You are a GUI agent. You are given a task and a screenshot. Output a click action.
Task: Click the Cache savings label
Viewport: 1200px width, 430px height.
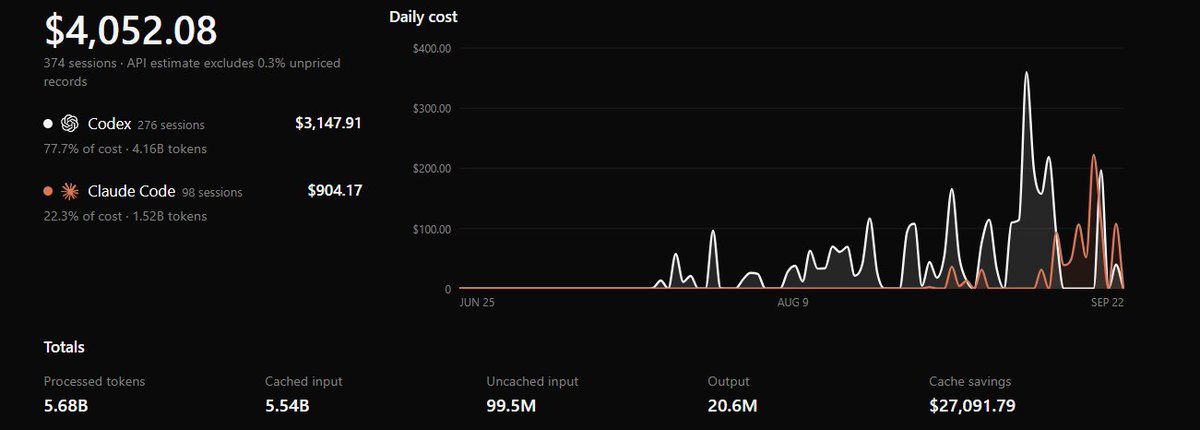(970, 381)
